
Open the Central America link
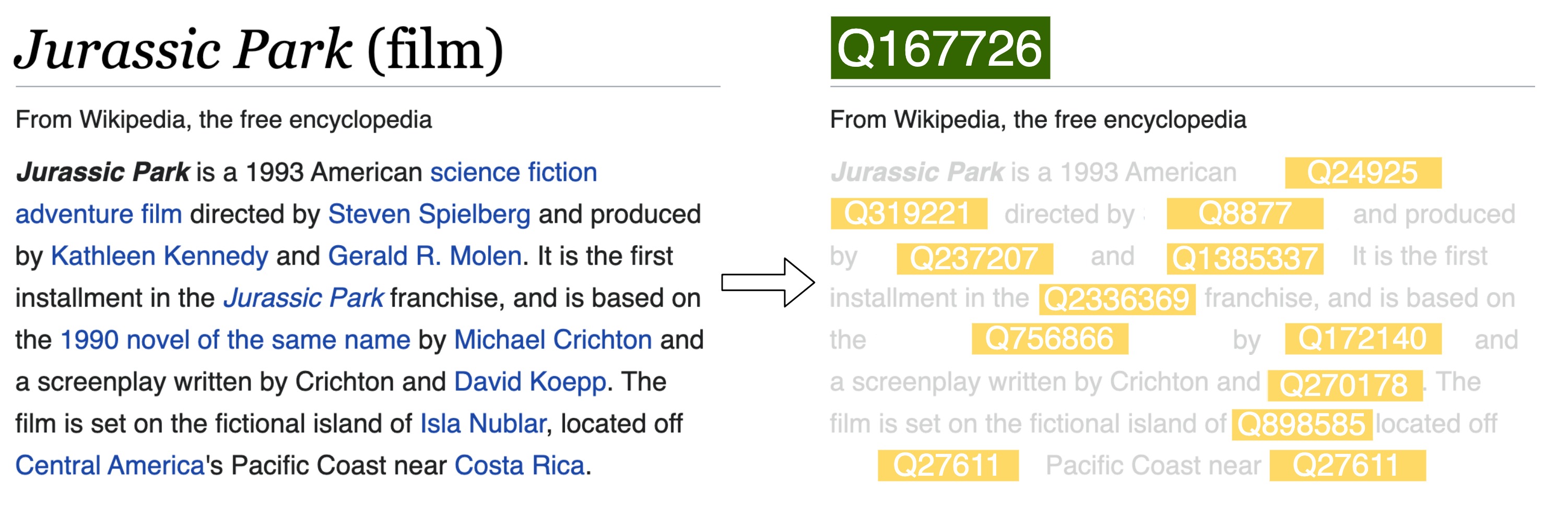pyautogui.click(x=110, y=466)
